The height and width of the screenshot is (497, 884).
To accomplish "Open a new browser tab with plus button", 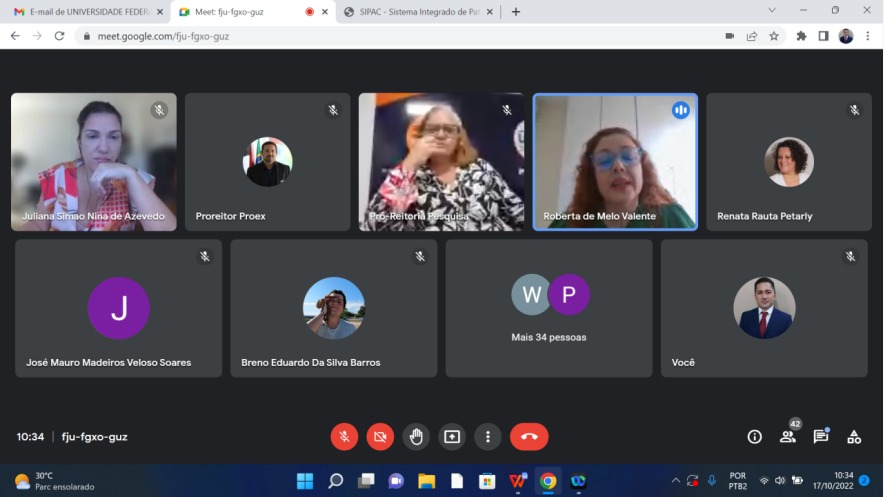I will click(x=516, y=12).
